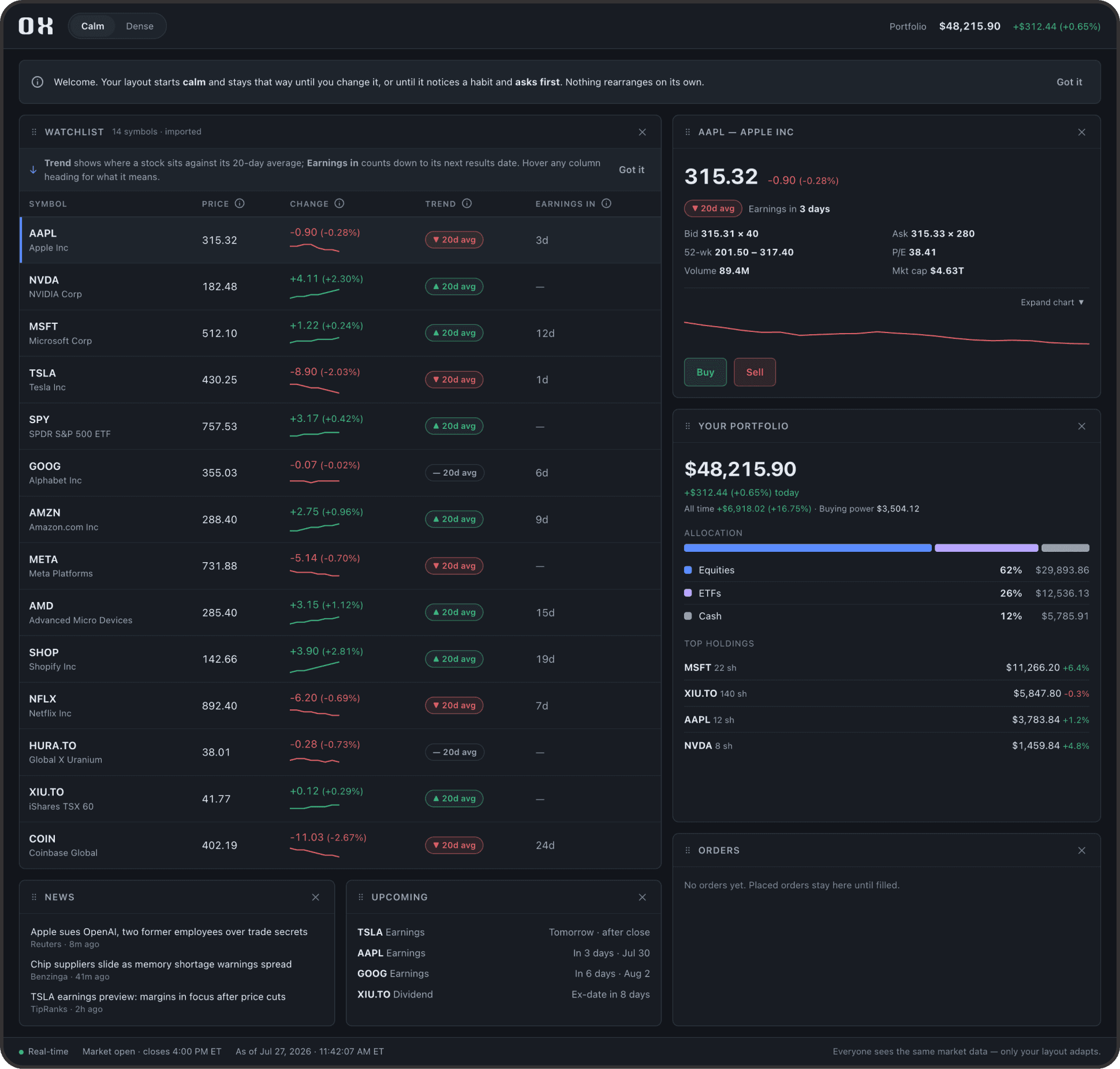Open the TSLA earnings preview headline
The width and height of the screenshot is (1120, 1069).
(x=158, y=996)
